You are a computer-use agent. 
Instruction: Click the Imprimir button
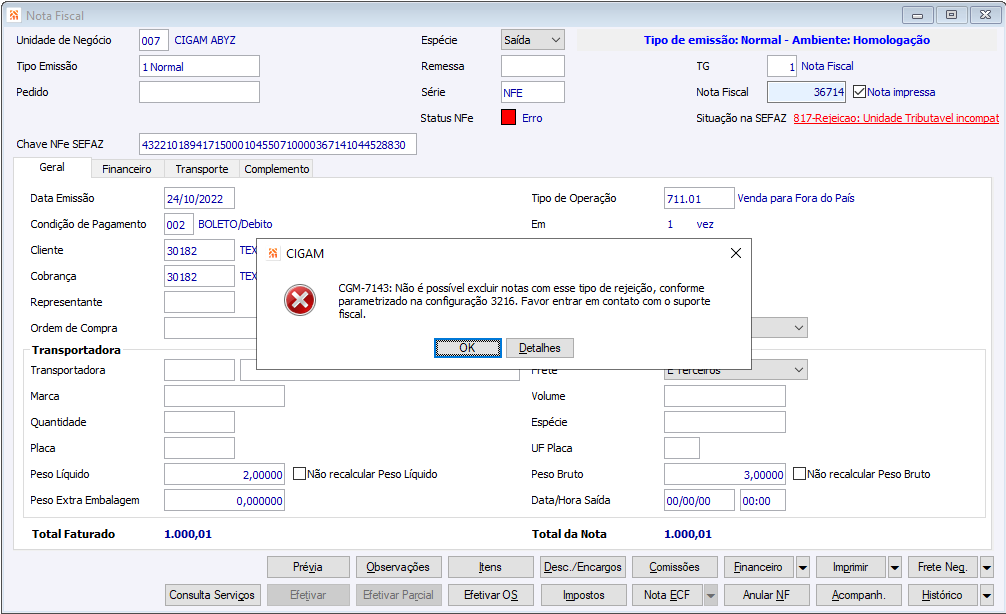click(851, 567)
